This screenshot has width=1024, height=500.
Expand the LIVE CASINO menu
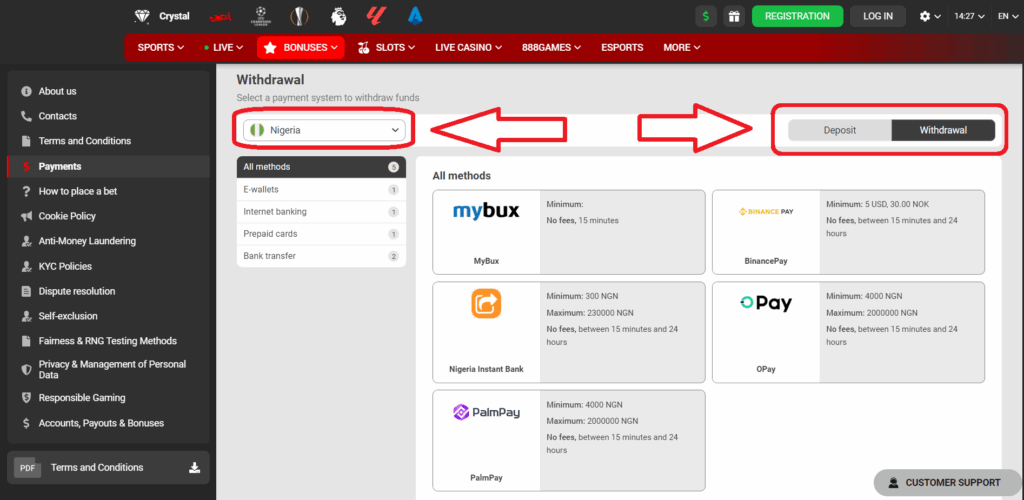click(x=468, y=48)
